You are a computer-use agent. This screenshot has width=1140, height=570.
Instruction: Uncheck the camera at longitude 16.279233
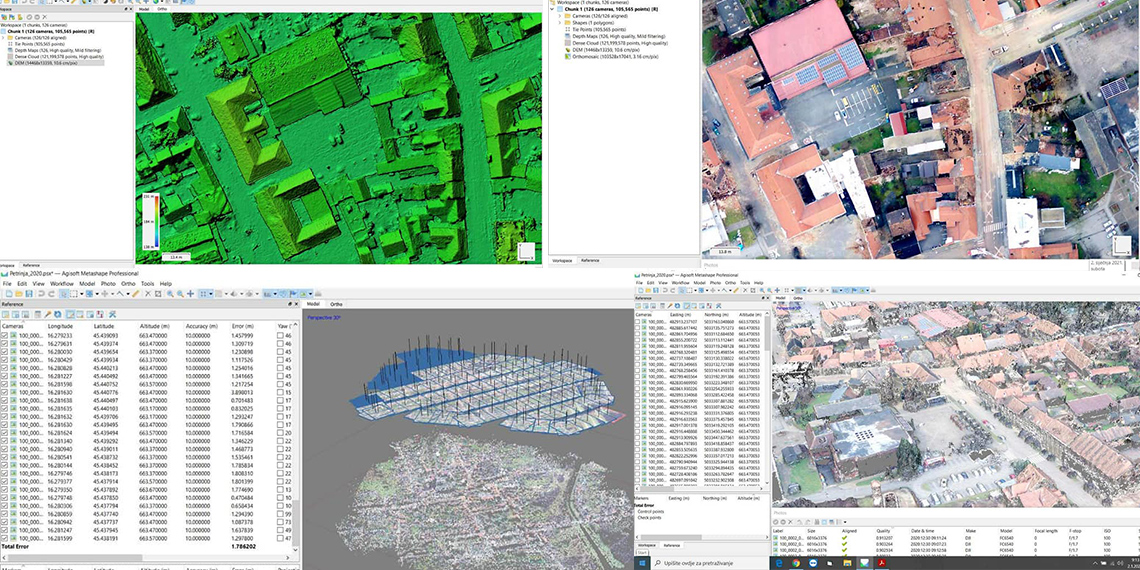point(5,335)
